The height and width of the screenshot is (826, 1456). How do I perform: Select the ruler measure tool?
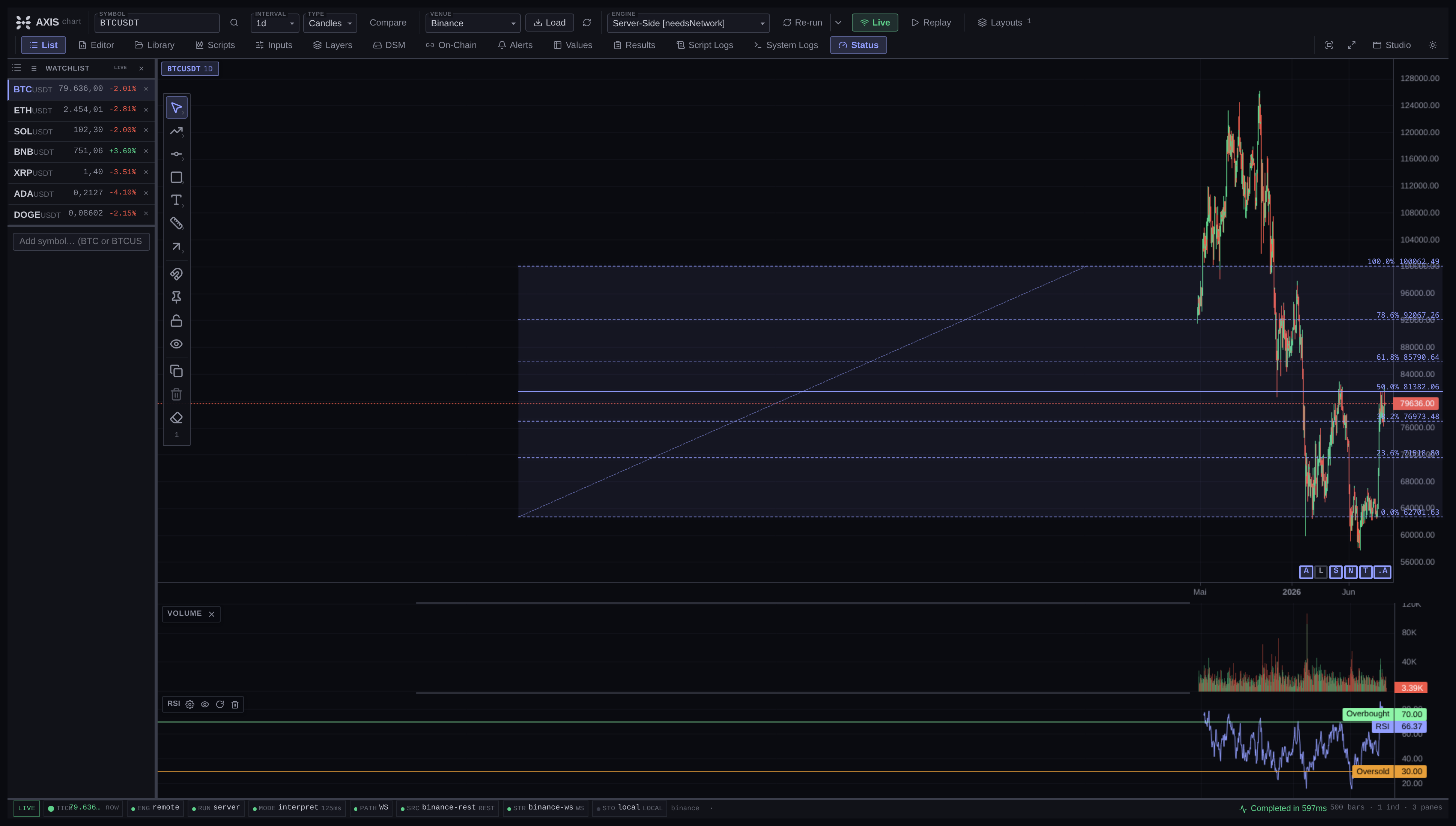point(176,223)
